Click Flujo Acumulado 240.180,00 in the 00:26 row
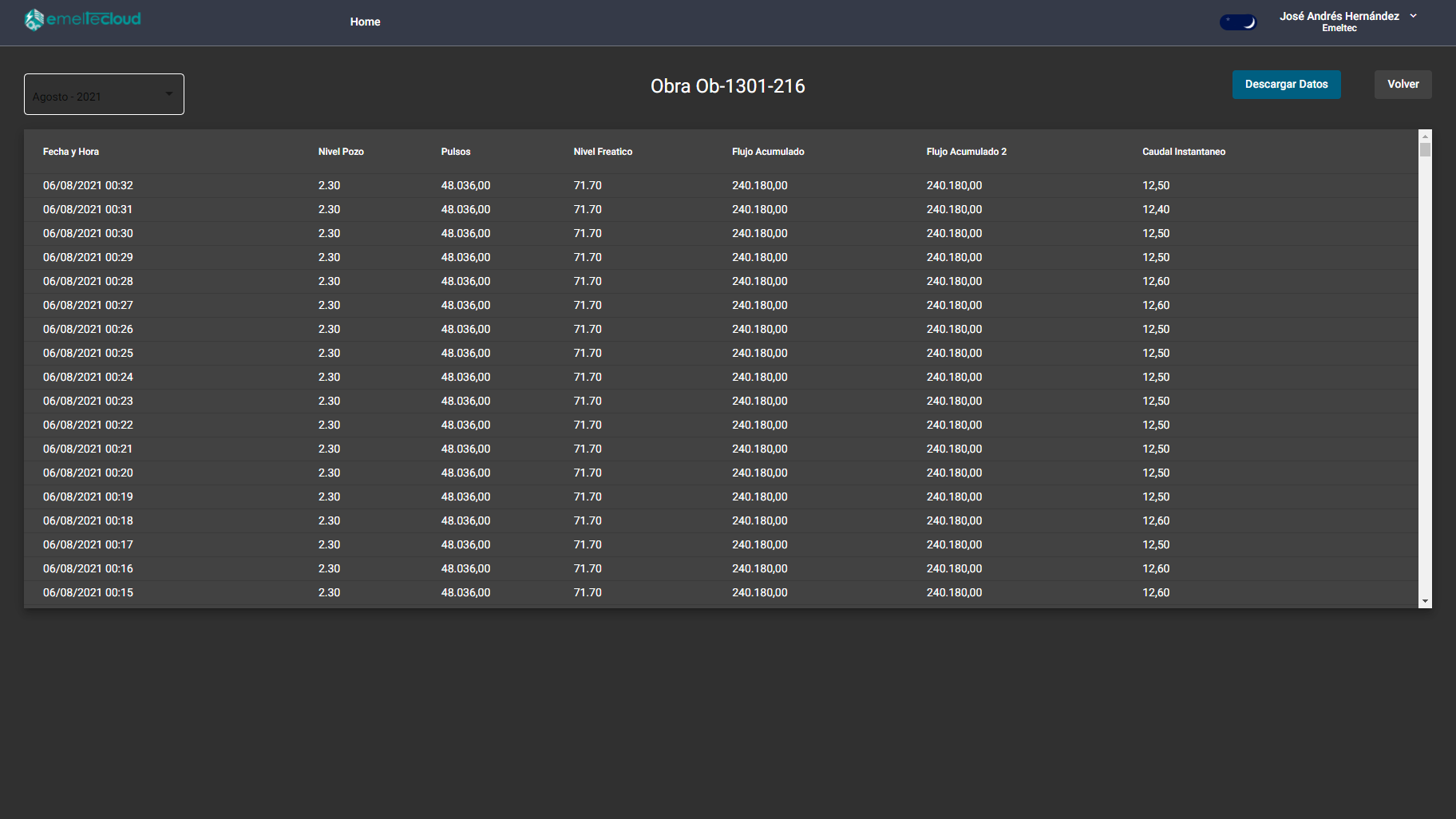Screen dimensions: 1456x819 [x=759, y=330]
